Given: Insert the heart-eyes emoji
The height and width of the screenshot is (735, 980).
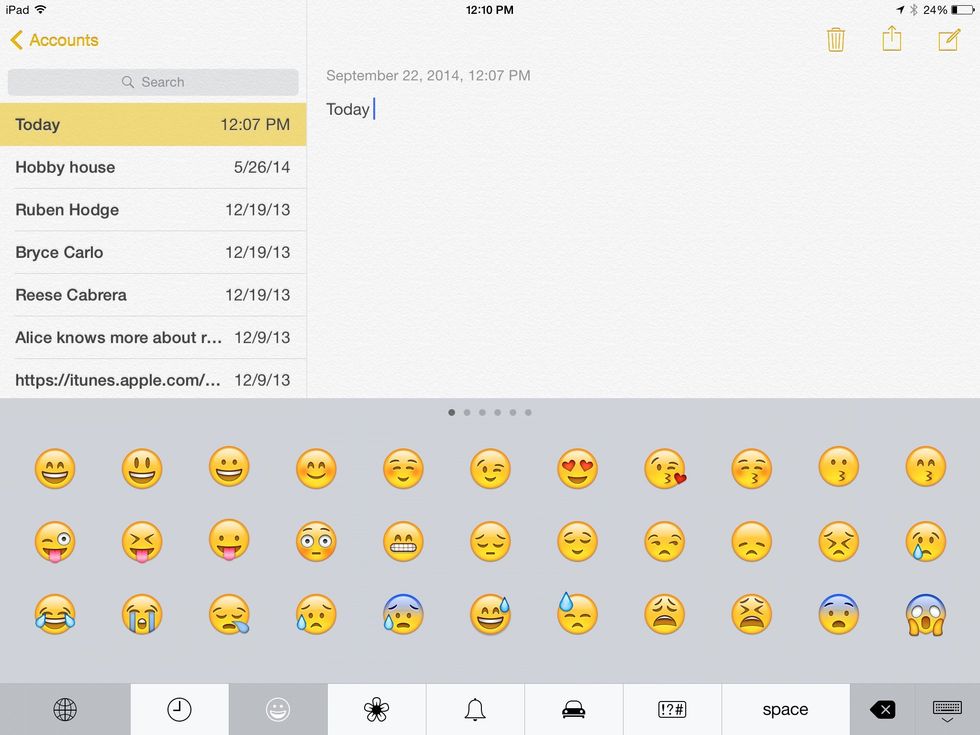Looking at the screenshot, I should (577, 468).
